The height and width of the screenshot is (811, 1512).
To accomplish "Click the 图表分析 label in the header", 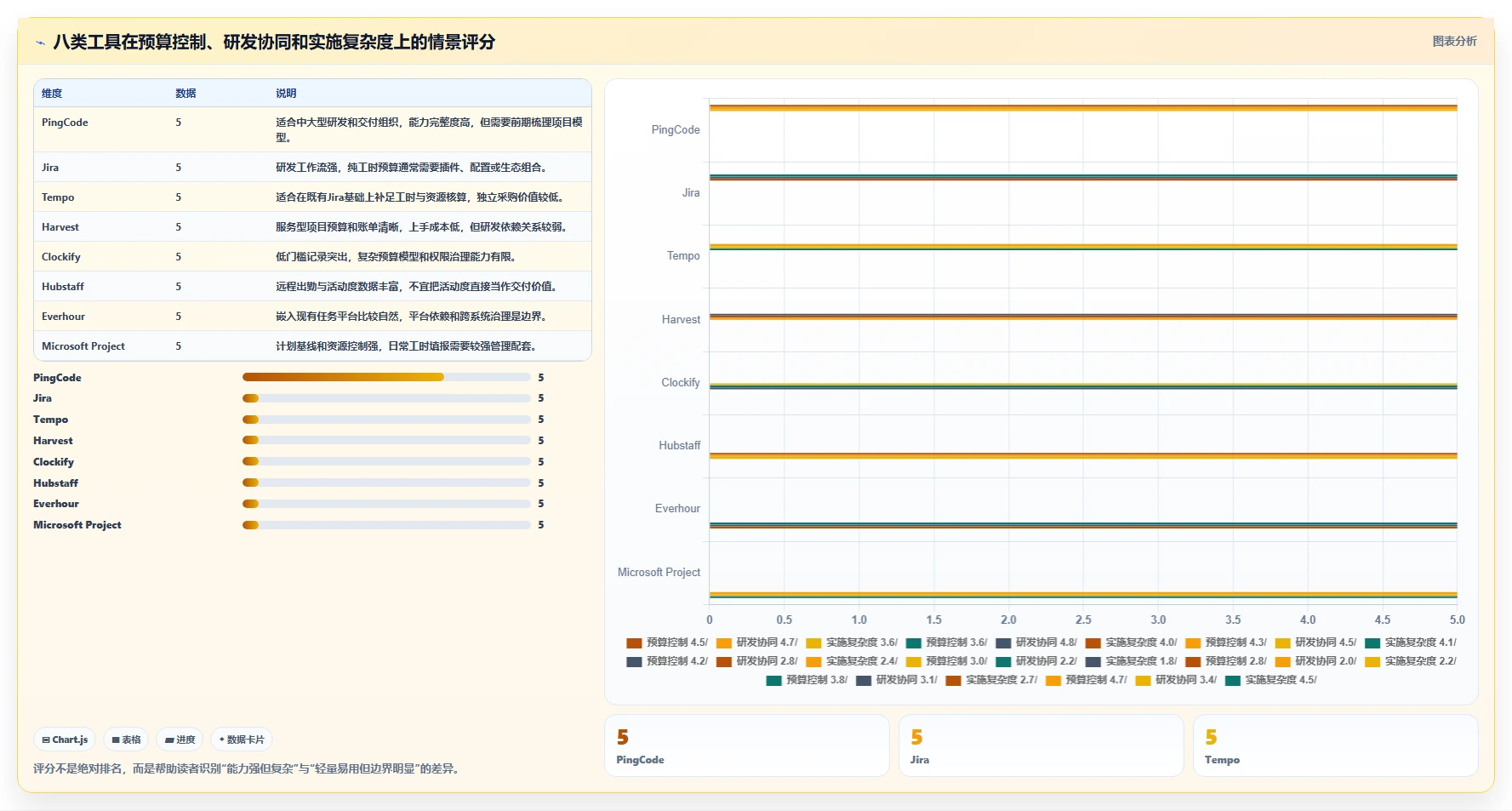I will 1454,41.
